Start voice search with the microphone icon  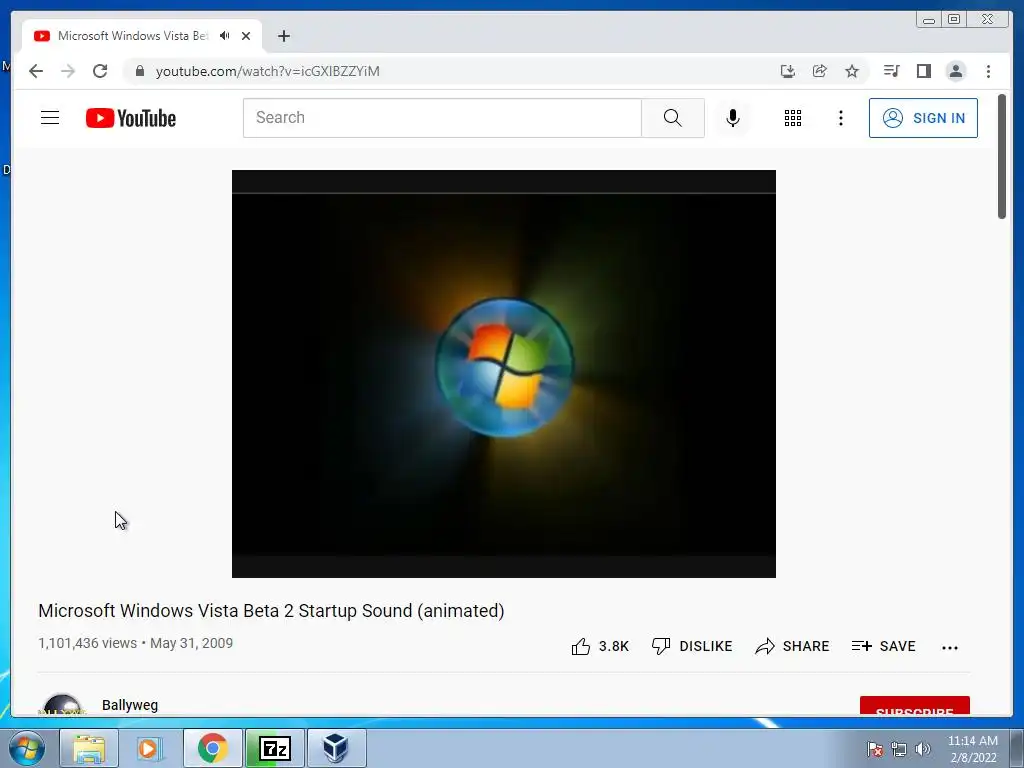tap(733, 118)
